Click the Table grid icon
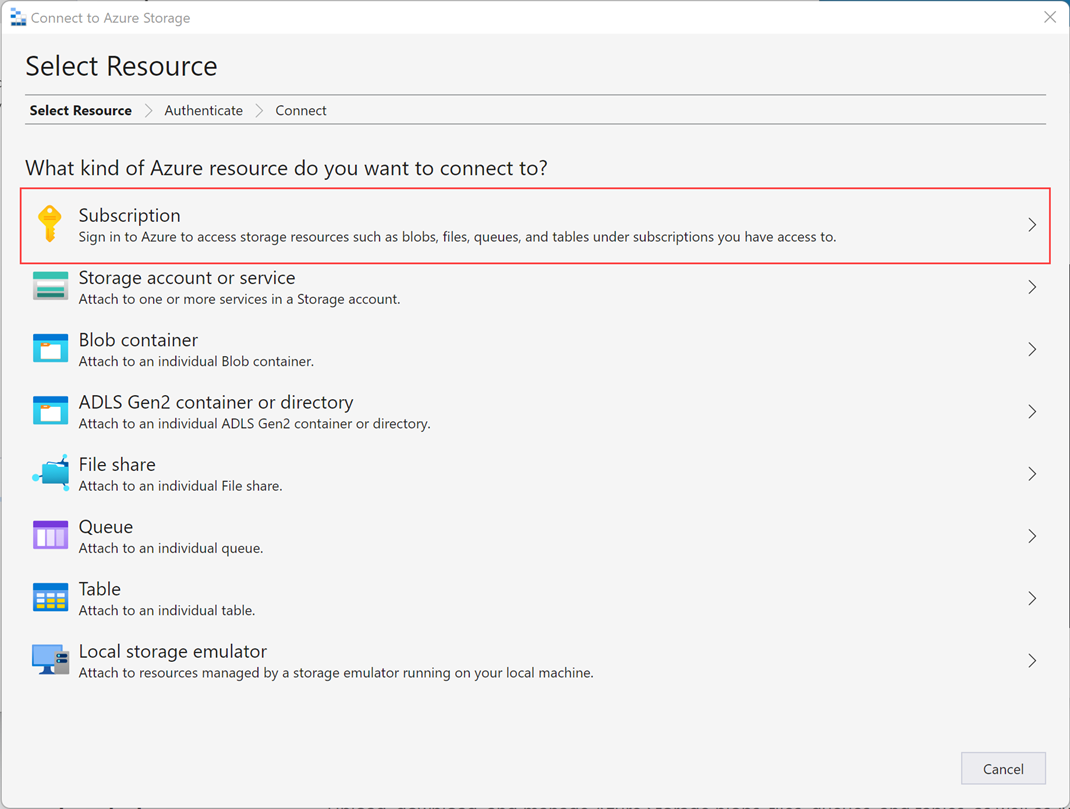The image size is (1070, 809). 50,598
